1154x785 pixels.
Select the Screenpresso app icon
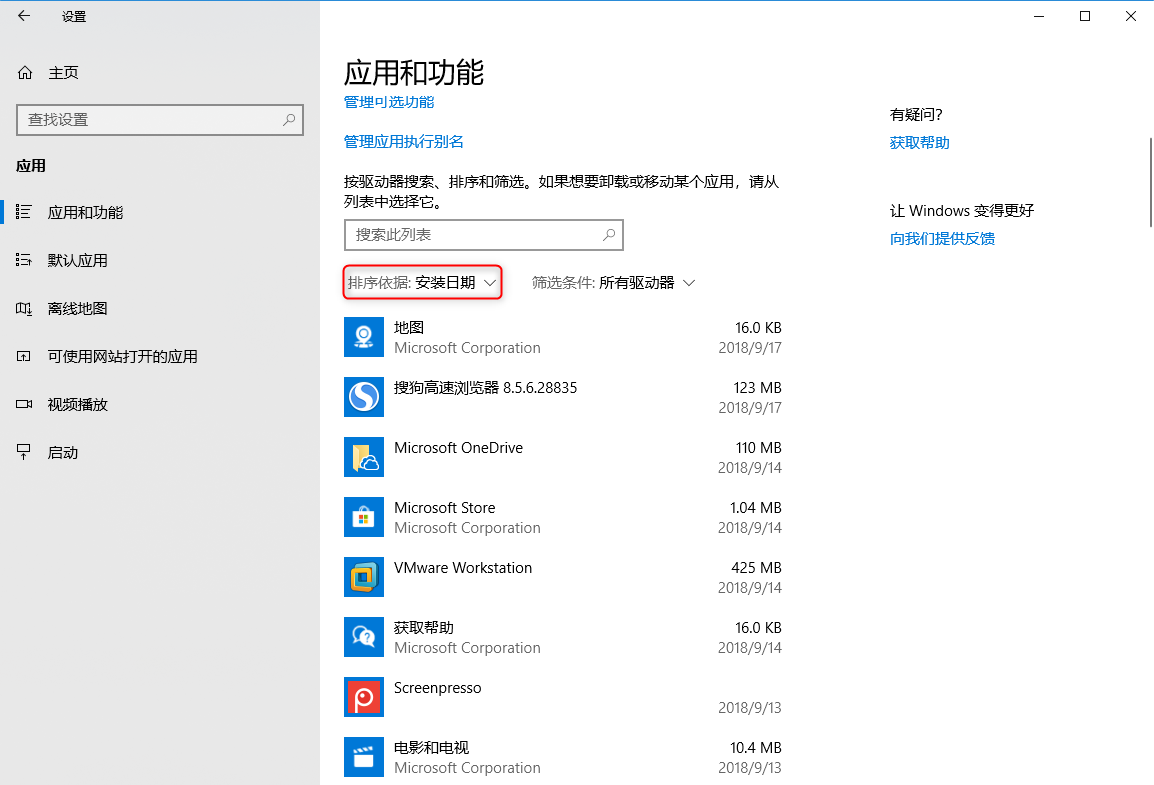tap(364, 697)
